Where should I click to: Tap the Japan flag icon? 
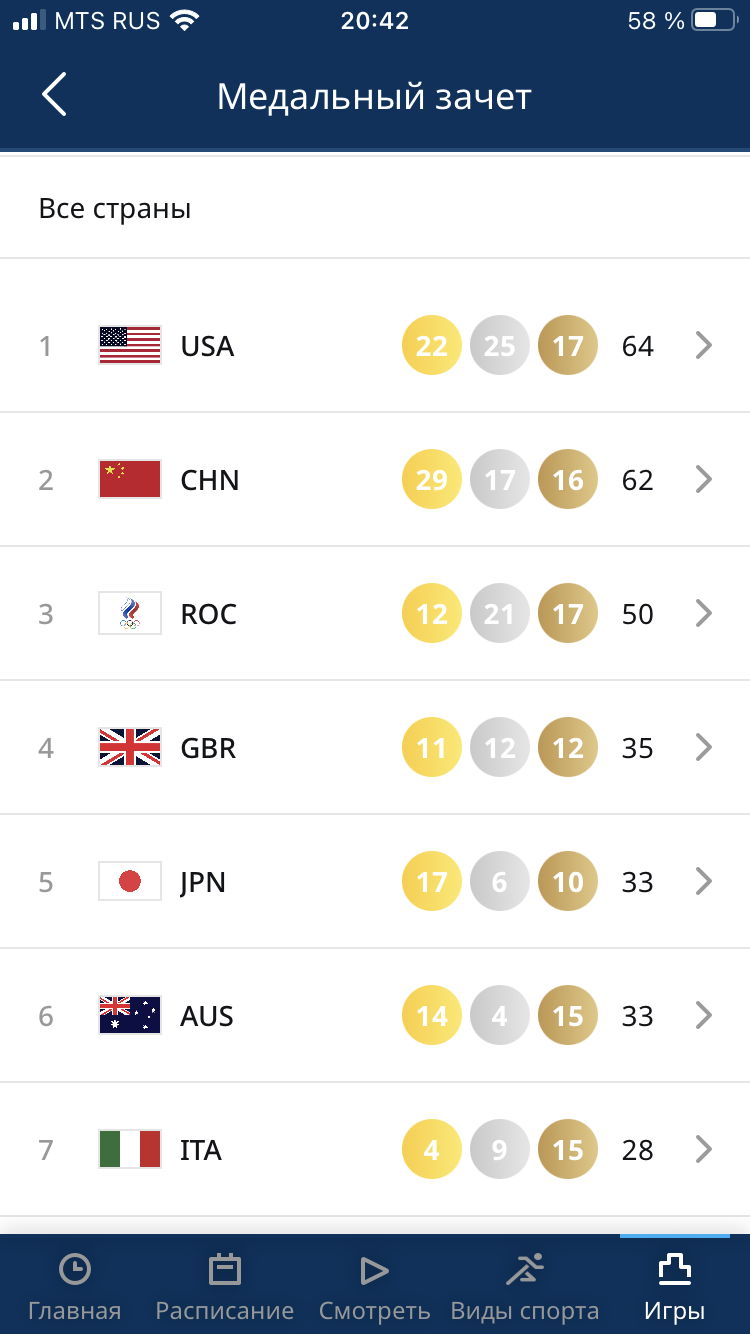tap(130, 882)
